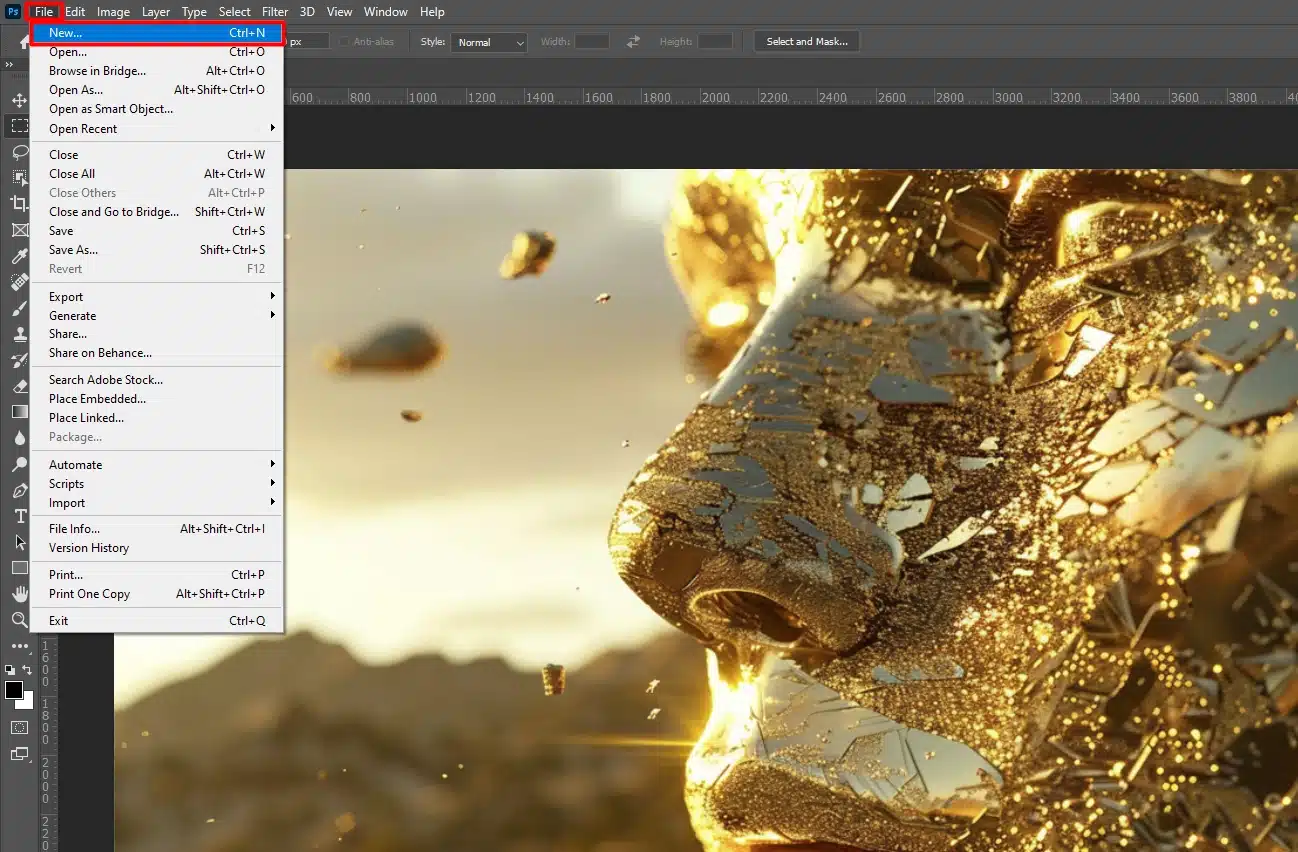Select the Clone Stamp tool
The image size is (1298, 852).
tap(19, 334)
